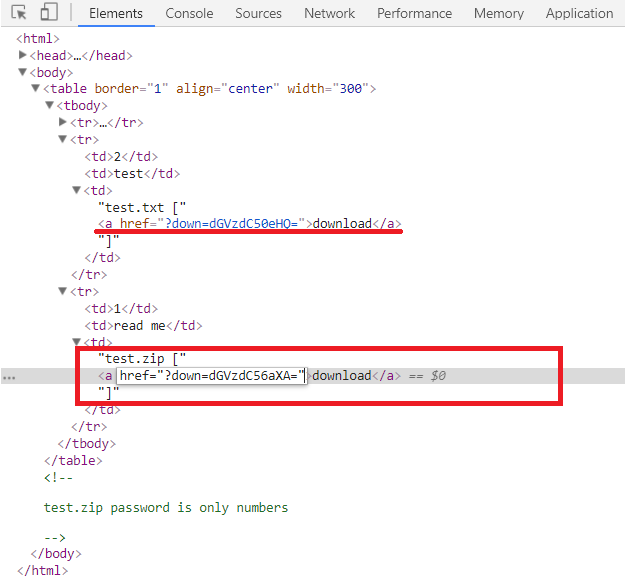
Task: Toggle the device toolbar icon
Action: 49,12
